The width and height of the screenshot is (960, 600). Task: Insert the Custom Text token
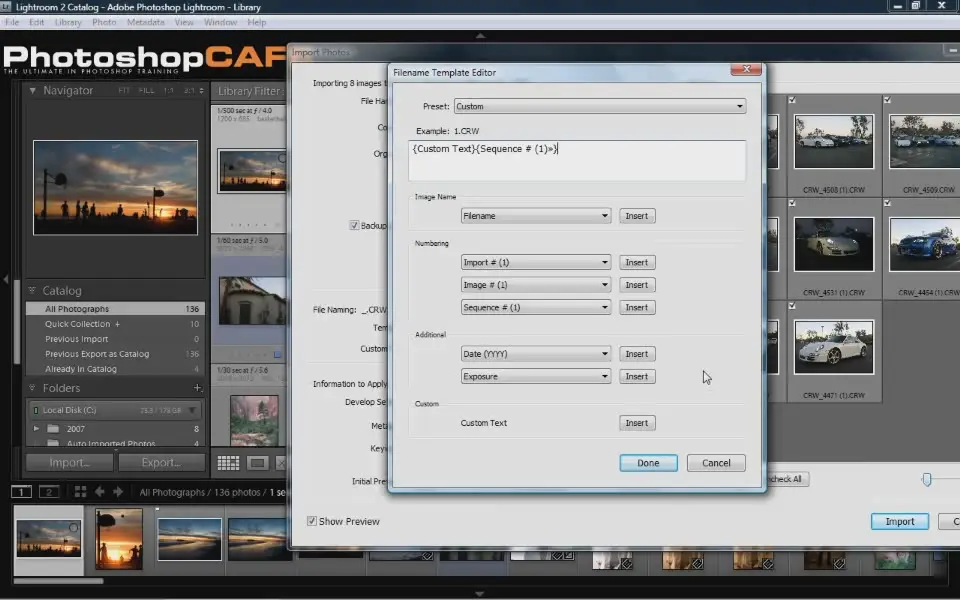coord(637,423)
